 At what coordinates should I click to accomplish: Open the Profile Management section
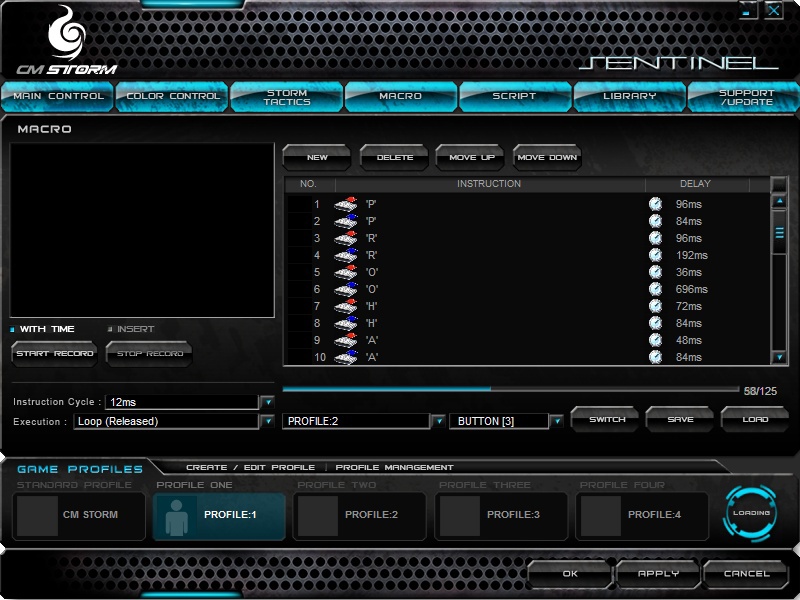click(394, 467)
